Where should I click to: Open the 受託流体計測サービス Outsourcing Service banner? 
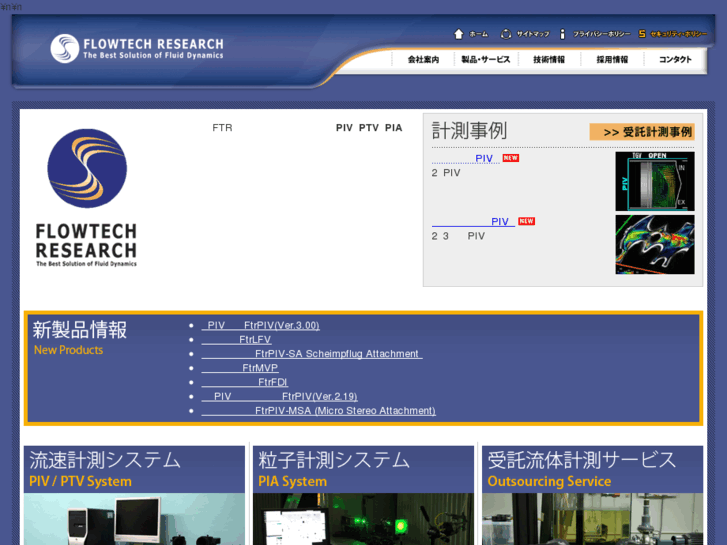coord(592,469)
